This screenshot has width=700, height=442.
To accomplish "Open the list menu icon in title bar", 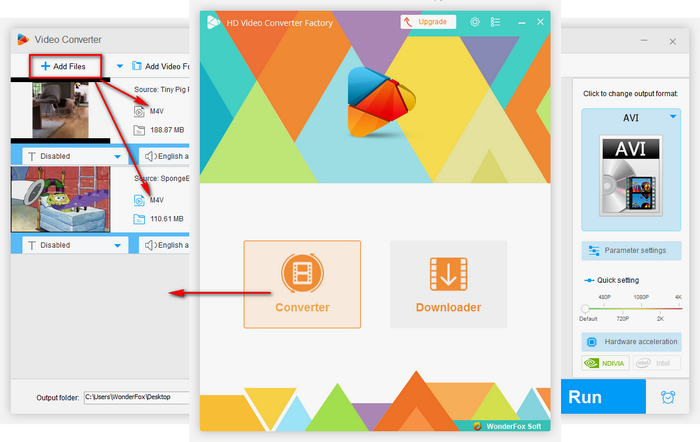I will point(495,22).
